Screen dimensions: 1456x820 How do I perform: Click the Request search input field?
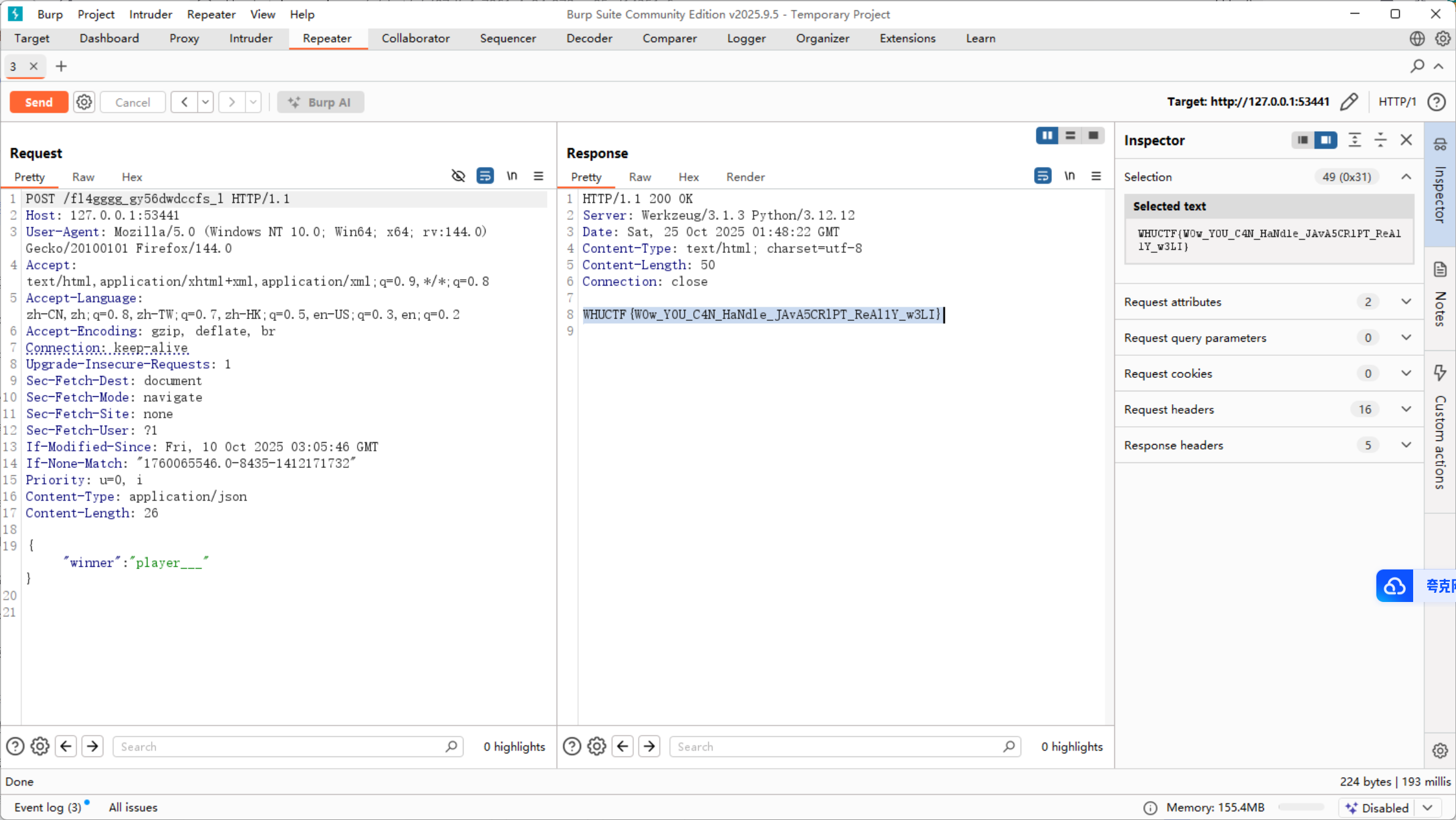[282, 746]
